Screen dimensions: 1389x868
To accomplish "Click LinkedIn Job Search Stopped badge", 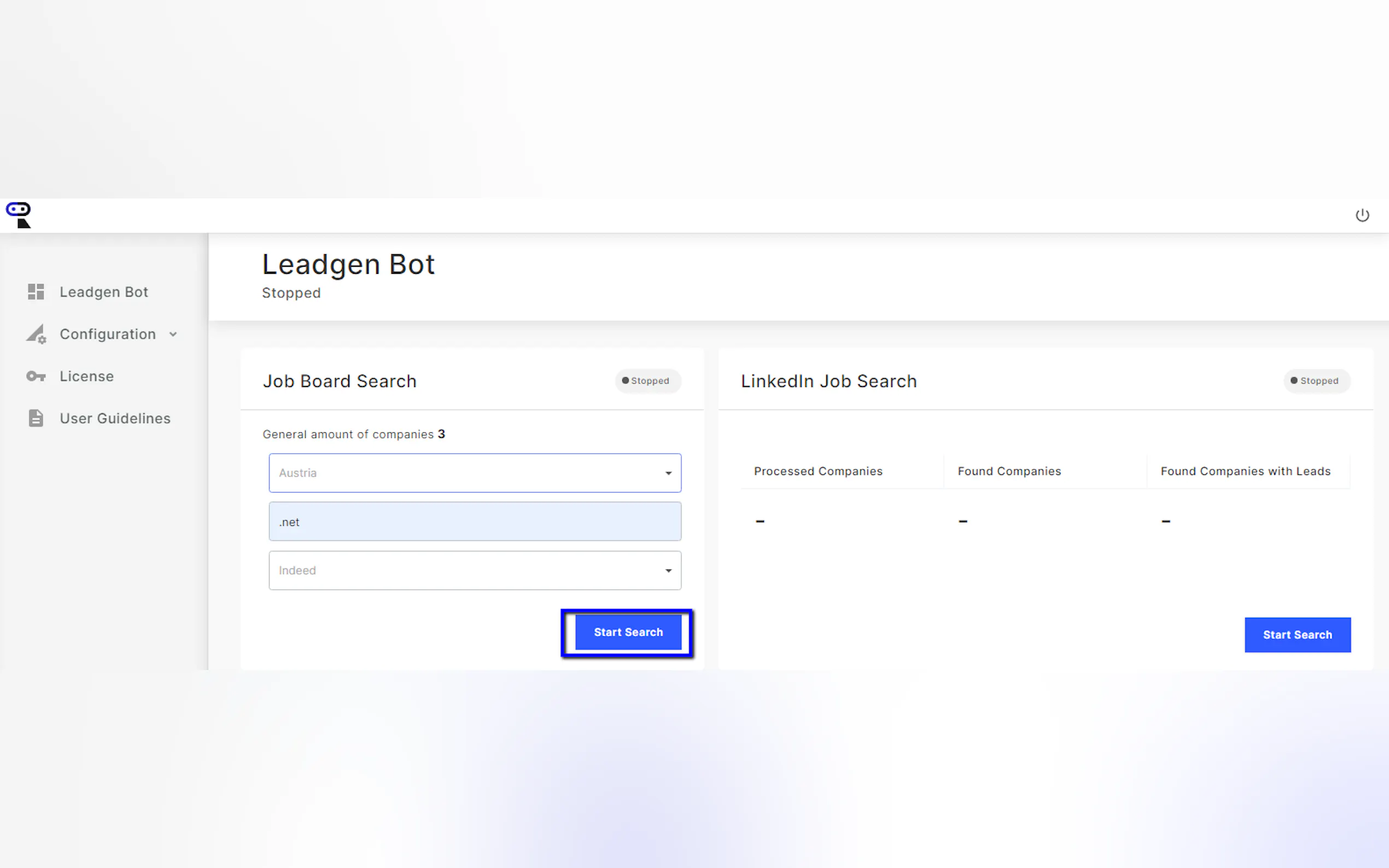I will 1316,380.
